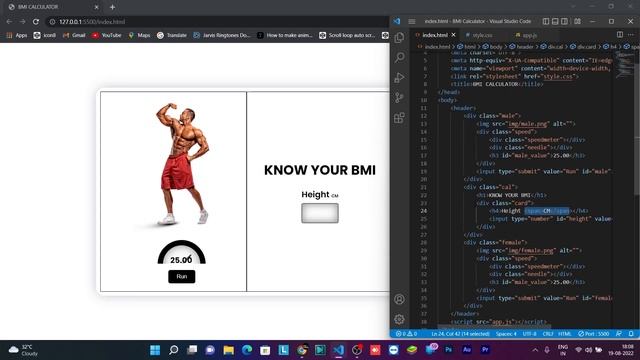Click the bodybuilder image on the page
640x360 pixels.
tap(182, 164)
